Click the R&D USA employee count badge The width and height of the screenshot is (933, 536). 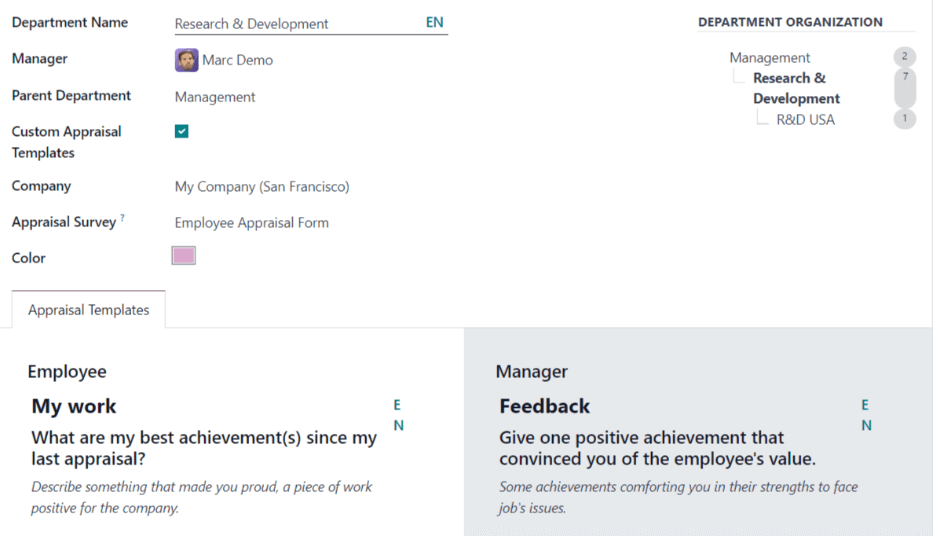904,119
